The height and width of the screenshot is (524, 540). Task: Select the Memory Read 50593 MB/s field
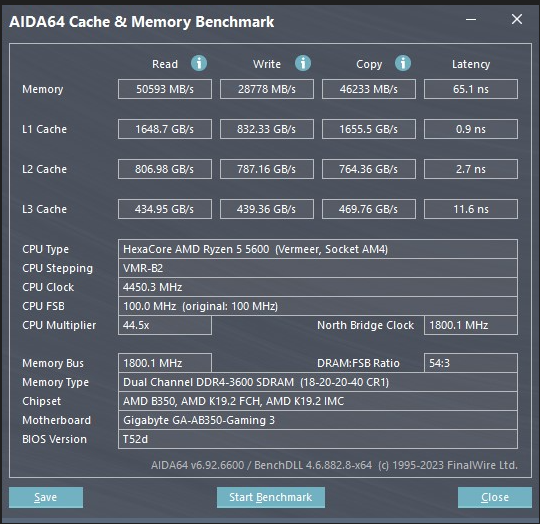pyautogui.click(x=165, y=89)
